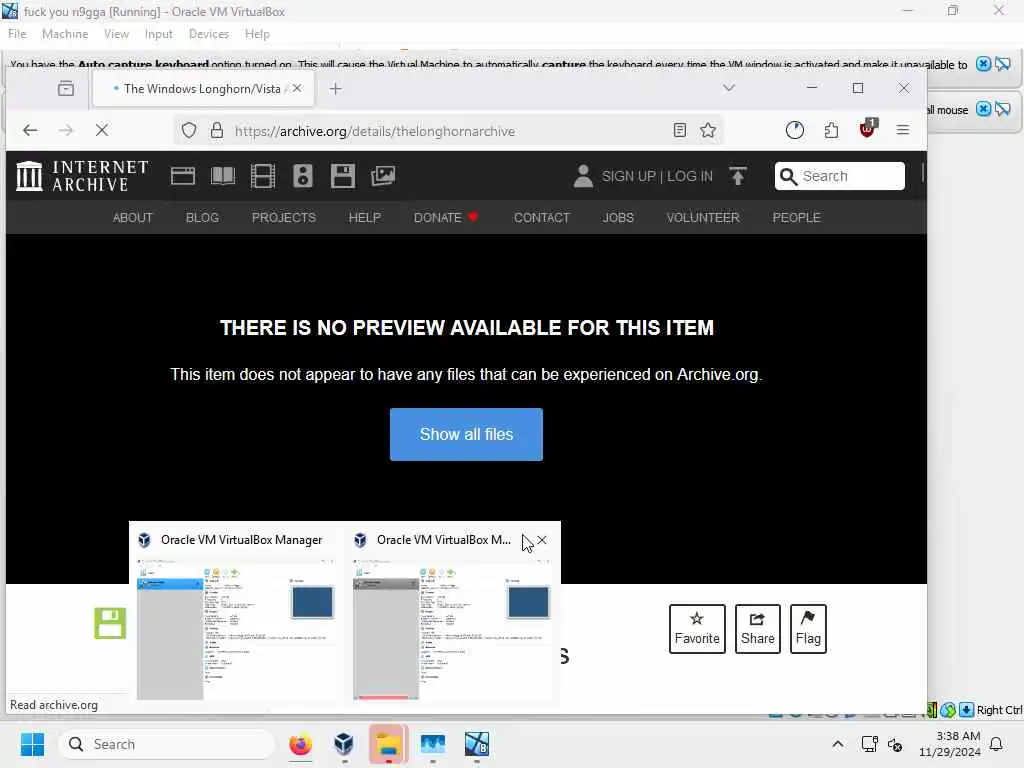
Task: Open the BLOG navigation link
Action: point(202,217)
